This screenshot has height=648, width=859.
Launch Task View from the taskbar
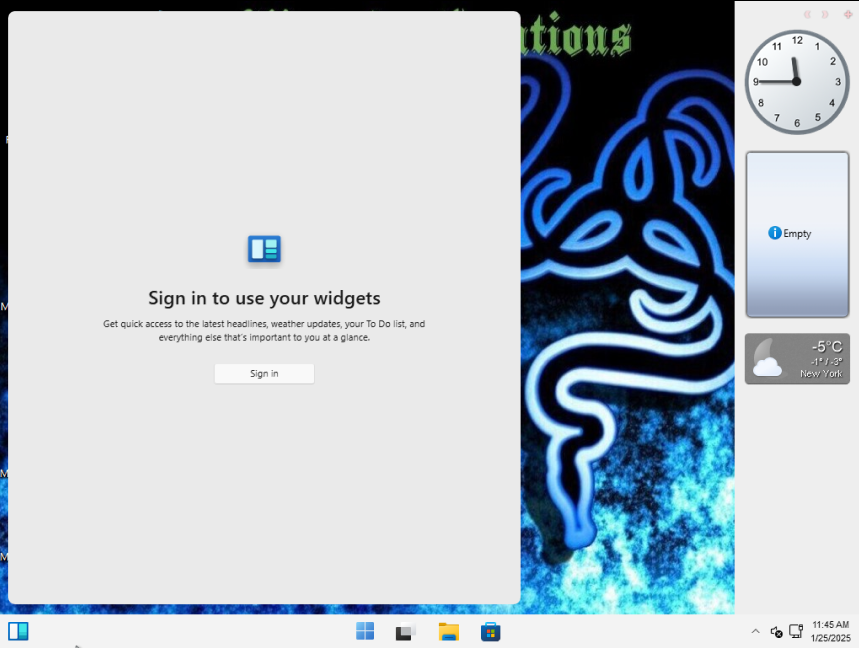click(406, 632)
